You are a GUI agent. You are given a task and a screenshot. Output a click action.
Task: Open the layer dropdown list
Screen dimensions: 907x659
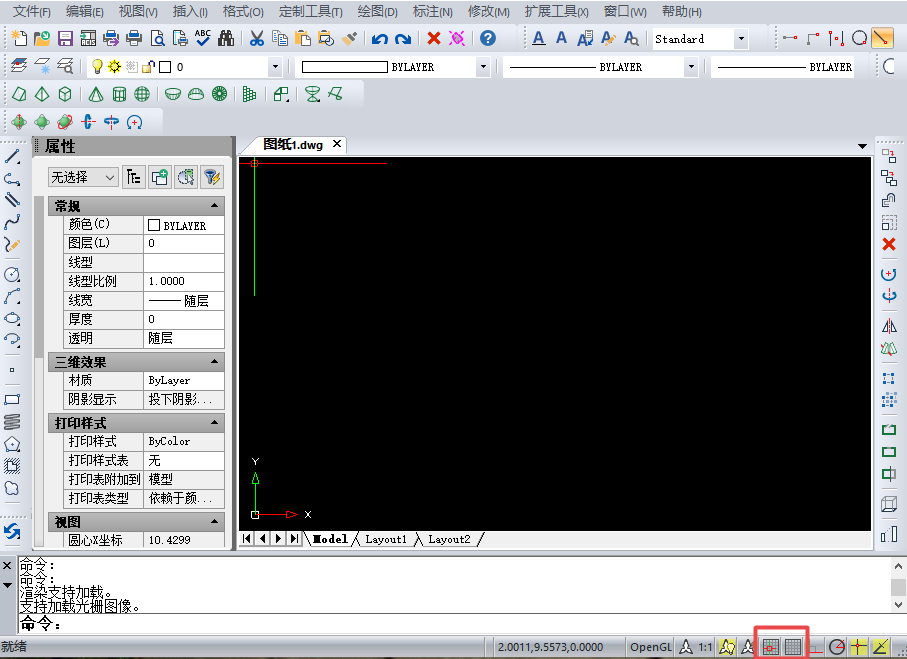pyautogui.click(x=275, y=67)
